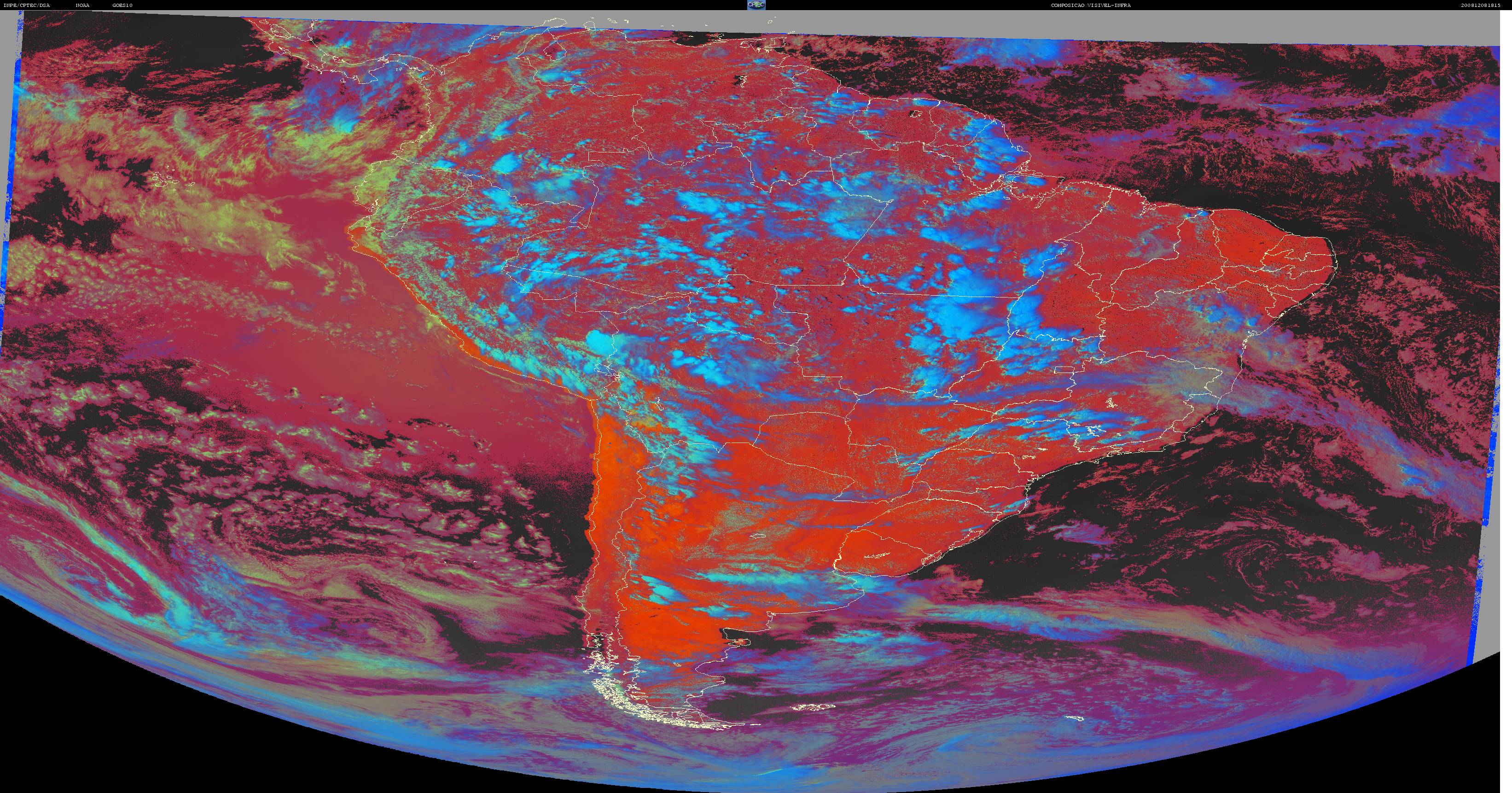
Task: Click the CPTEC logo in header
Action: [756, 5]
